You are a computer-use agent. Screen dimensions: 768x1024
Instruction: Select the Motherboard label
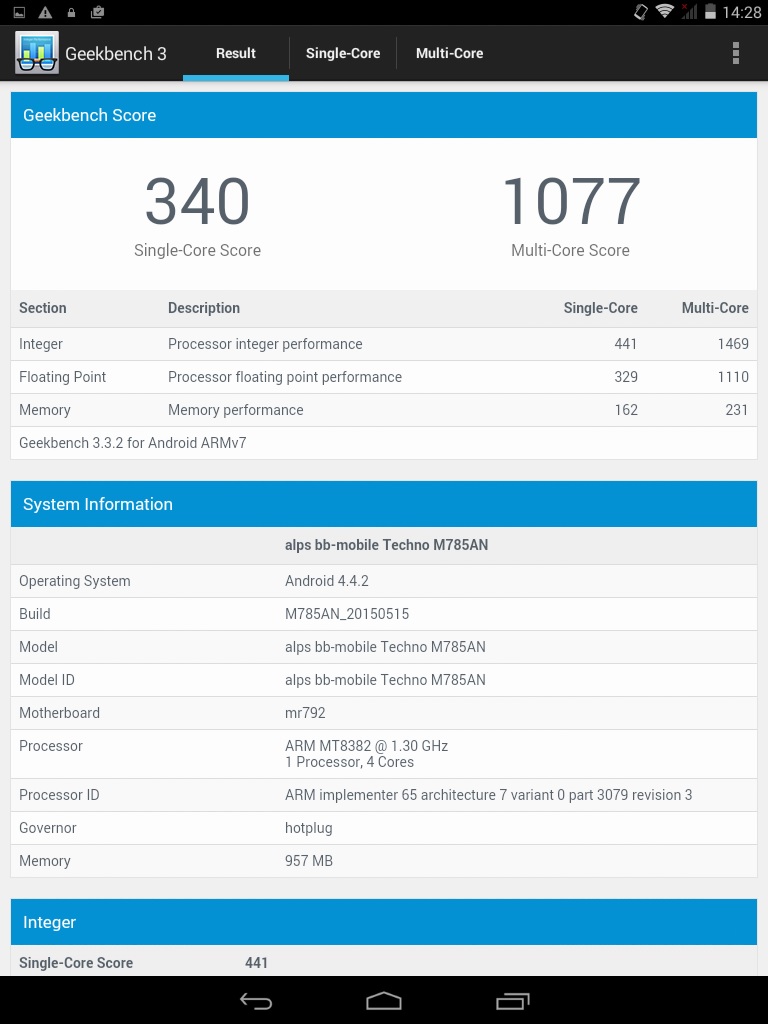[59, 713]
